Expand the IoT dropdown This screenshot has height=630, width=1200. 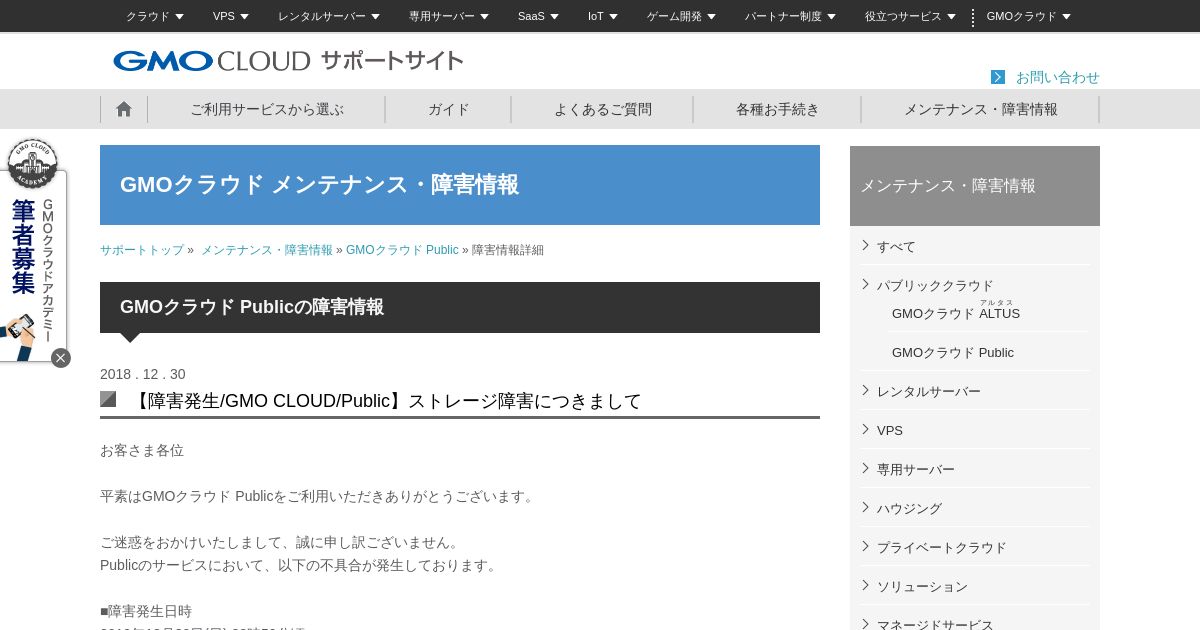click(x=603, y=16)
